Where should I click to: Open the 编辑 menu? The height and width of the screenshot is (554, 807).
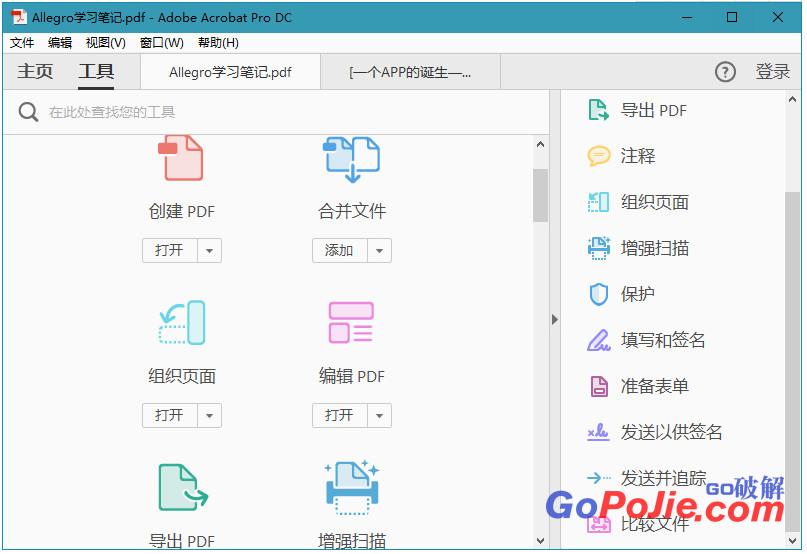(60, 43)
